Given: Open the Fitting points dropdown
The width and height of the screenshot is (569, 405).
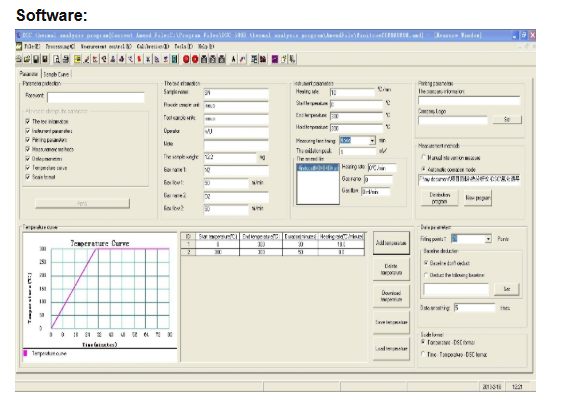Looking at the screenshot, I should pyautogui.click(x=488, y=239).
